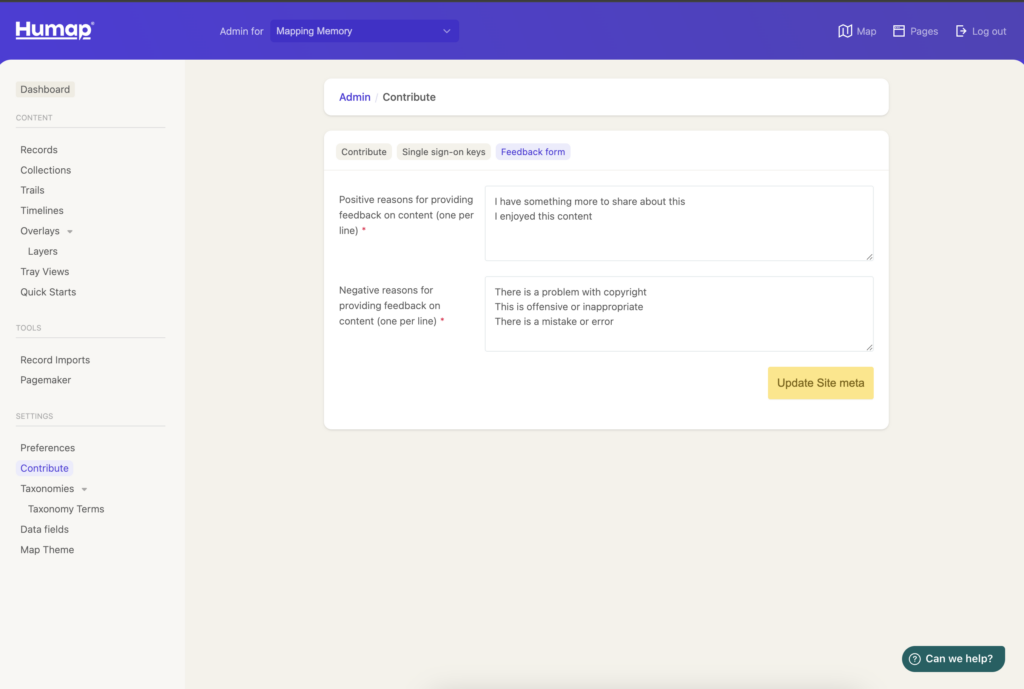The height and width of the screenshot is (689, 1024).
Task: Switch to the Contribute tab
Action: tap(364, 152)
